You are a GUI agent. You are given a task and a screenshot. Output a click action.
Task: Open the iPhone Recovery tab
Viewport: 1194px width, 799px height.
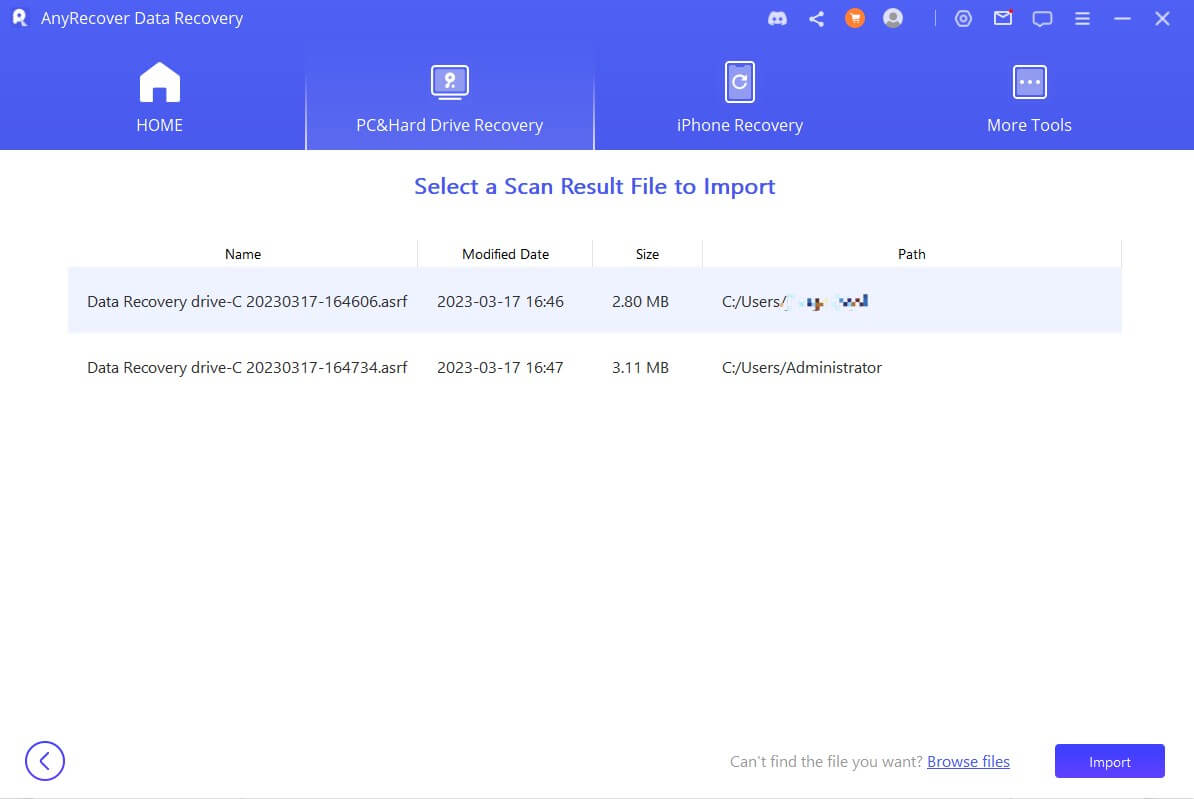739,98
